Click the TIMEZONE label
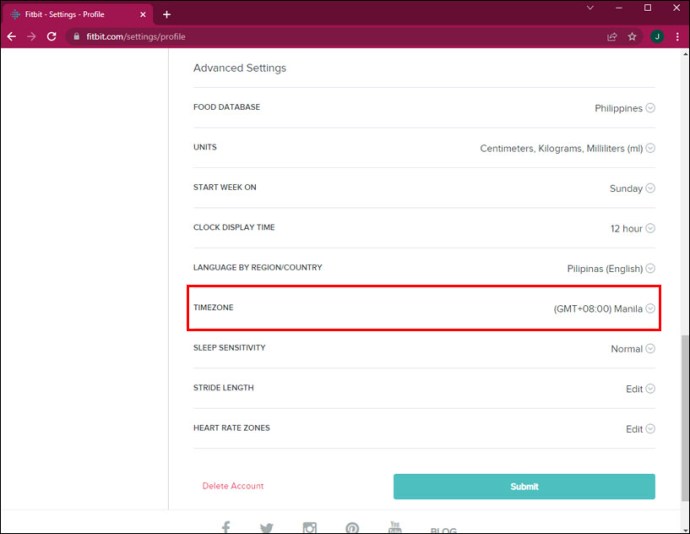 coord(213,307)
